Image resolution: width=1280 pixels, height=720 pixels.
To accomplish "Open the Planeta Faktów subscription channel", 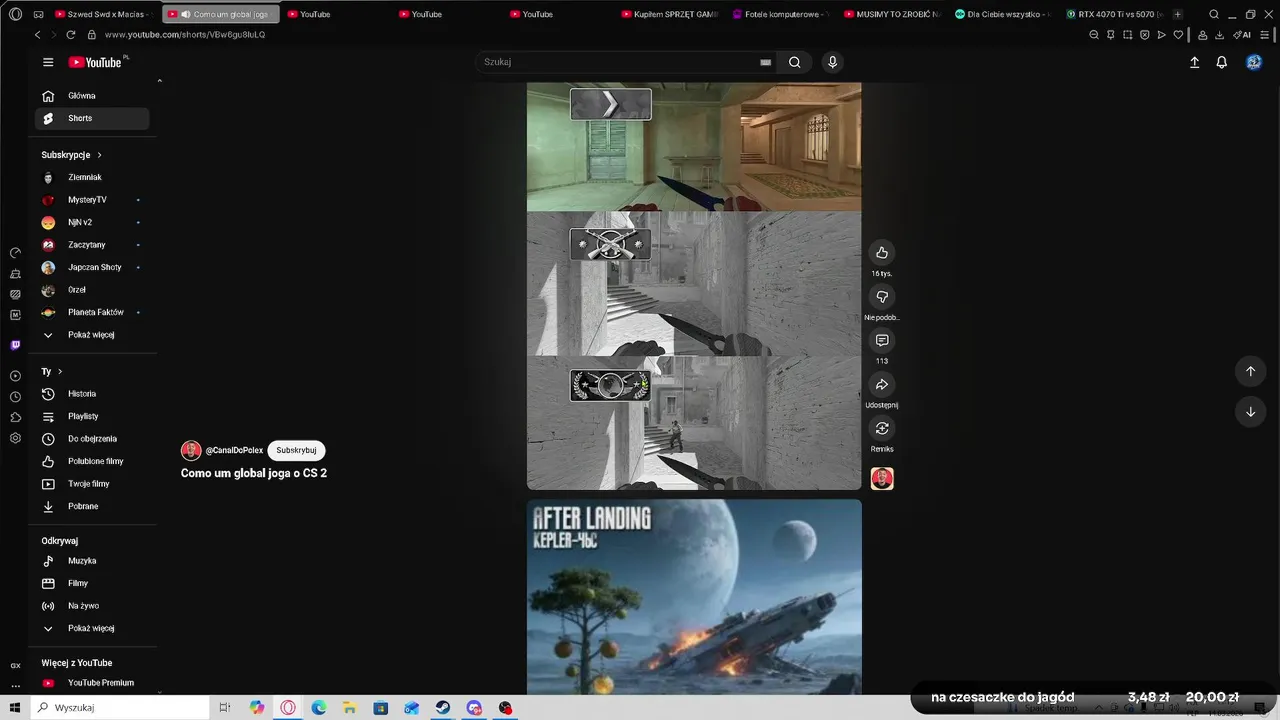I will pos(92,312).
